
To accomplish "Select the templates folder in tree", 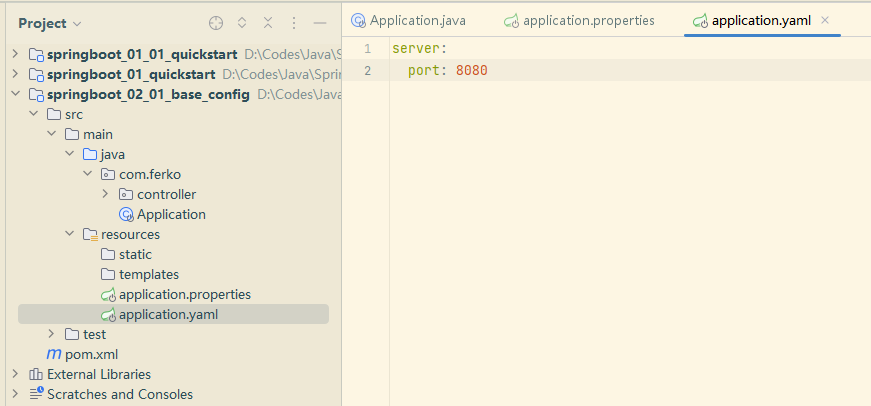I will click(x=149, y=274).
